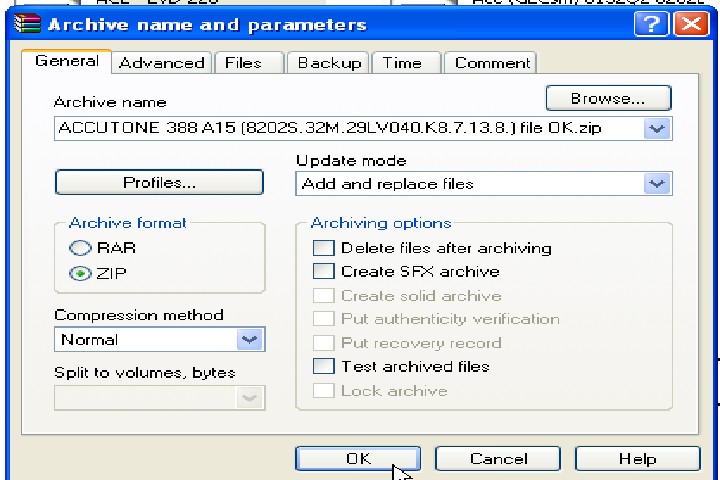Go to the Backup tab
Viewport: 720px width, 480px height.
(x=329, y=62)
